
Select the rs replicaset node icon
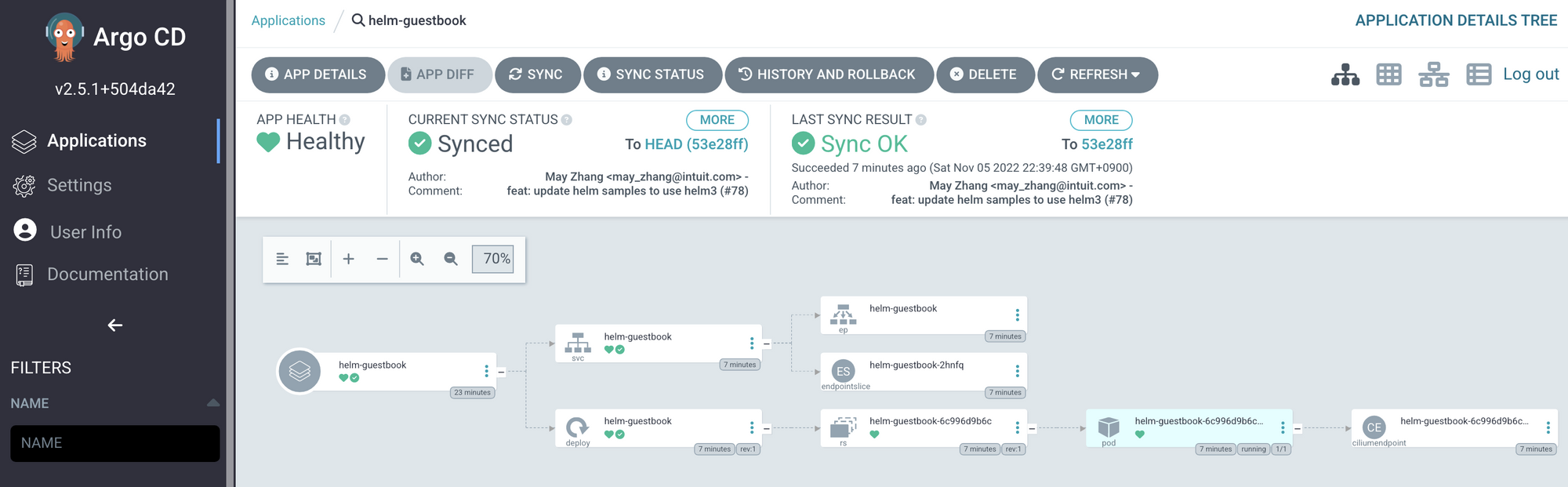pyautogui.click(x=844, y=427)
